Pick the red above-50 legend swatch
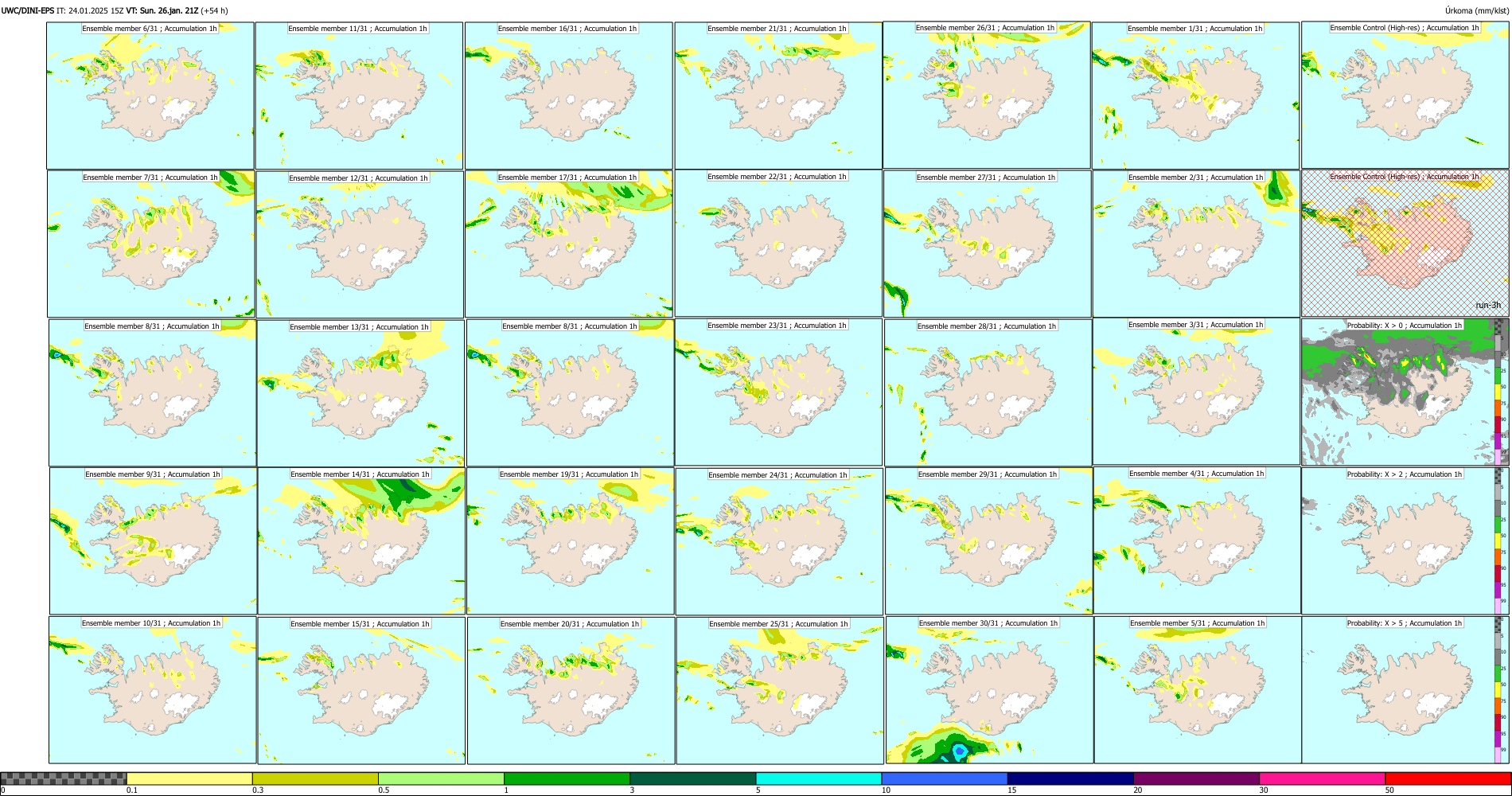This screenshot has width=1512, height=796. 1448,778
